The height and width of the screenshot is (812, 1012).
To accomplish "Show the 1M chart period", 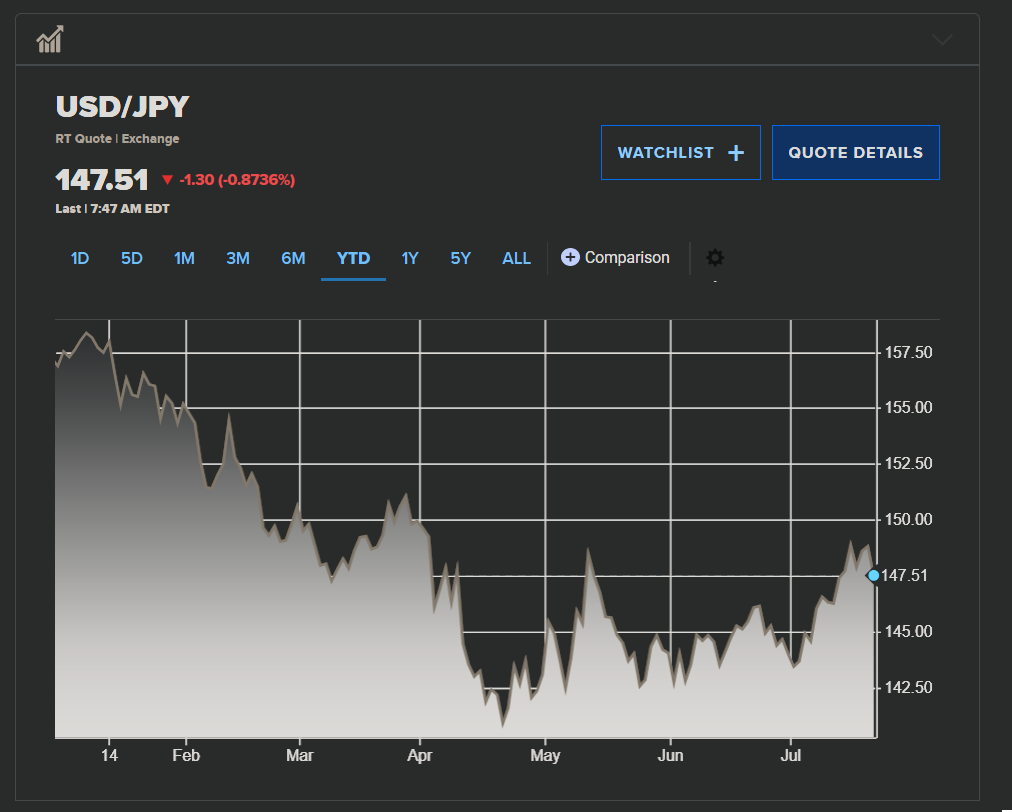I will click(x=184, y=258).
